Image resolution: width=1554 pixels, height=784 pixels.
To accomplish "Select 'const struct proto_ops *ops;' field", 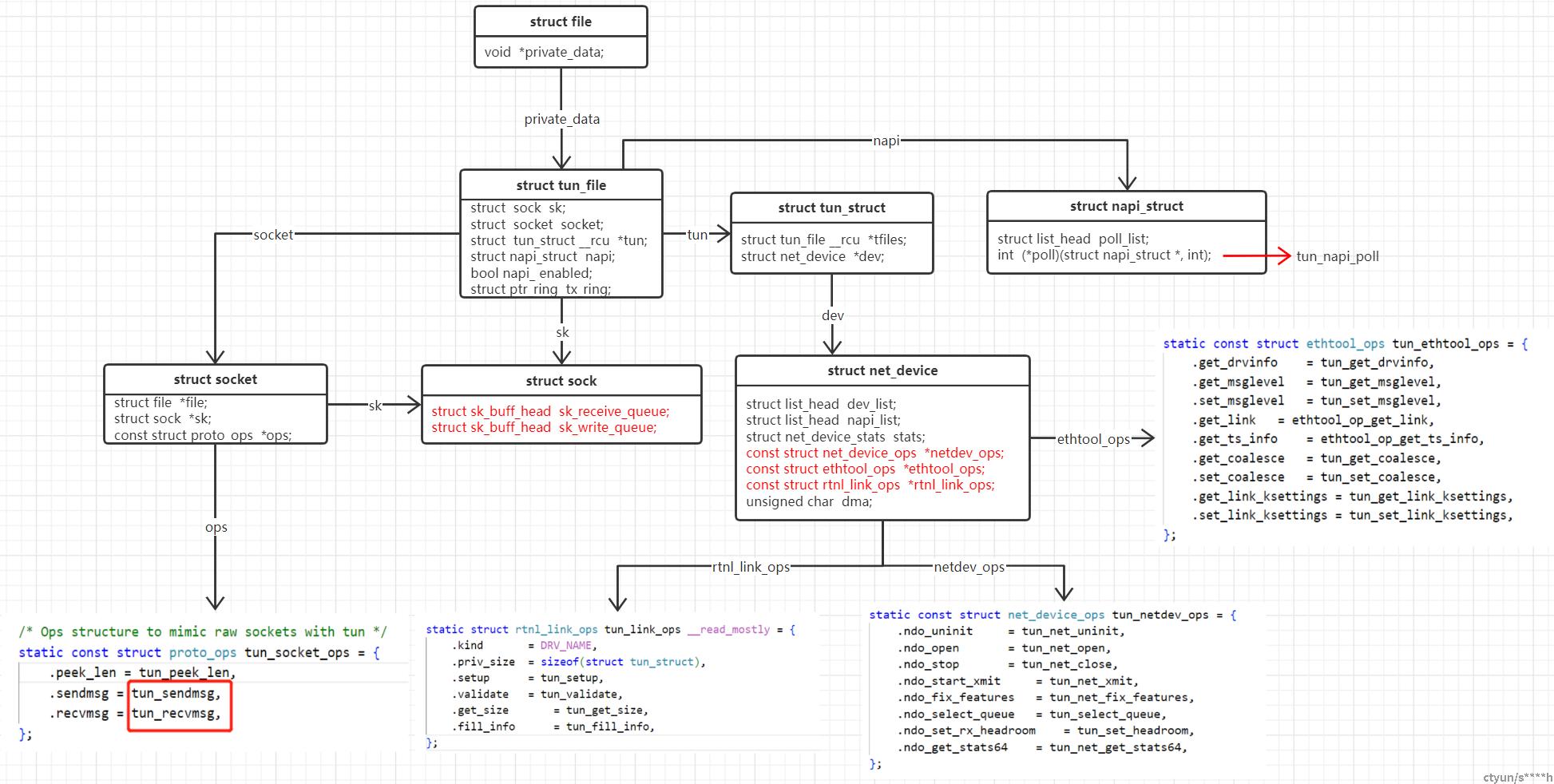I will click(x=203, y=435).
